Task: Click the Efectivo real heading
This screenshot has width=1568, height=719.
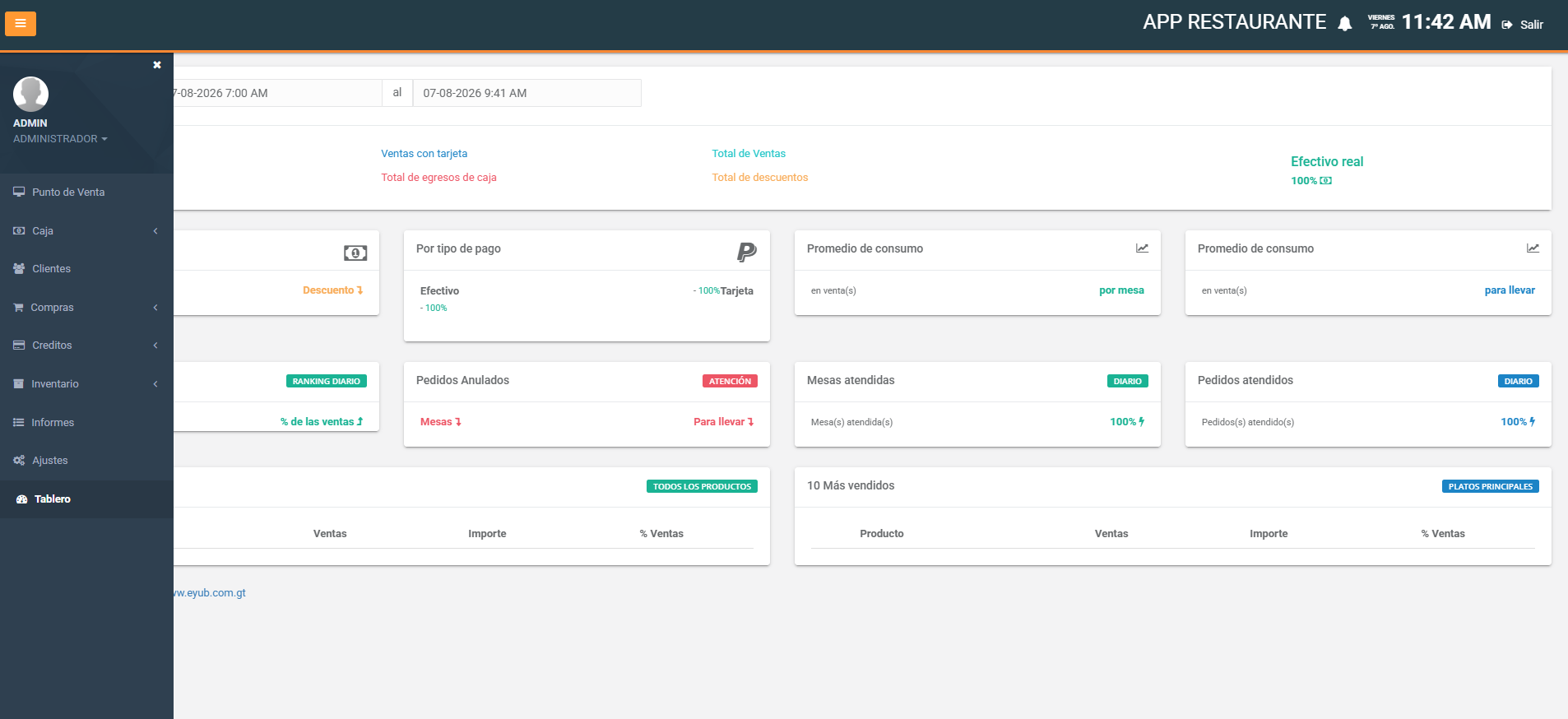Action: coord(1327,162)
